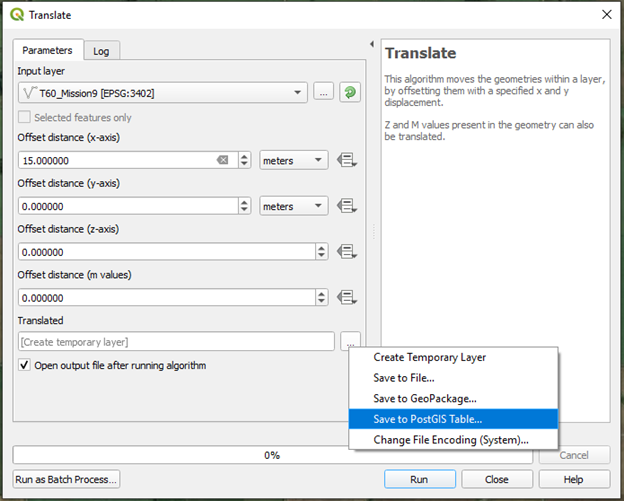This screenshot has height=501, width=624.
Task: Step the m values offset spinner
Action: tap(322, 297)
